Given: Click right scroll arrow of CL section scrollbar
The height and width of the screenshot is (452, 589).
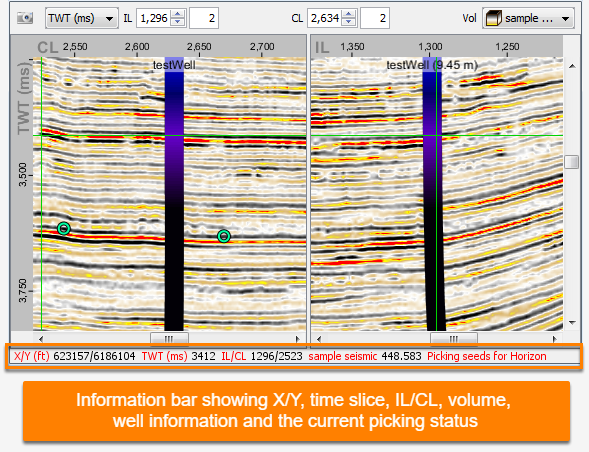Looking at the screenshot, I should tap(298, 339).
